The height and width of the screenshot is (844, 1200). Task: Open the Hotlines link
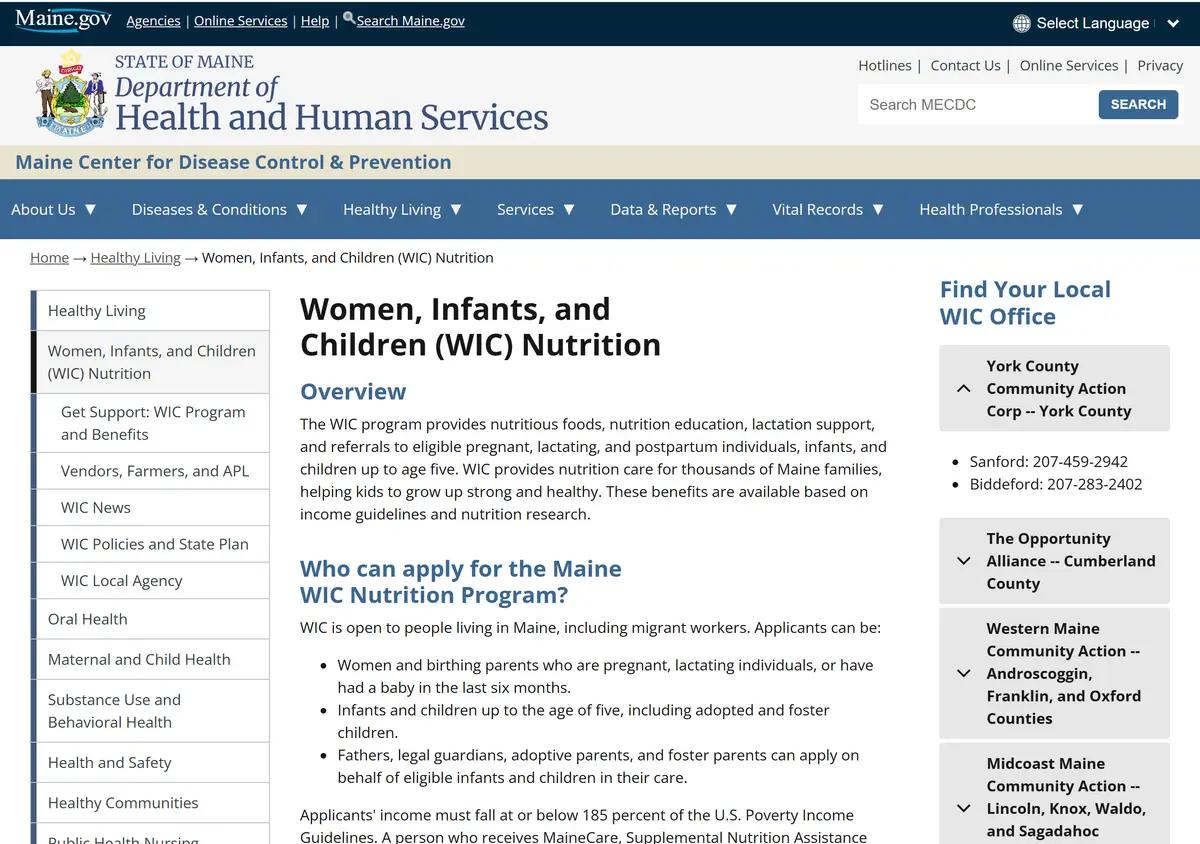tap(885, 65)
